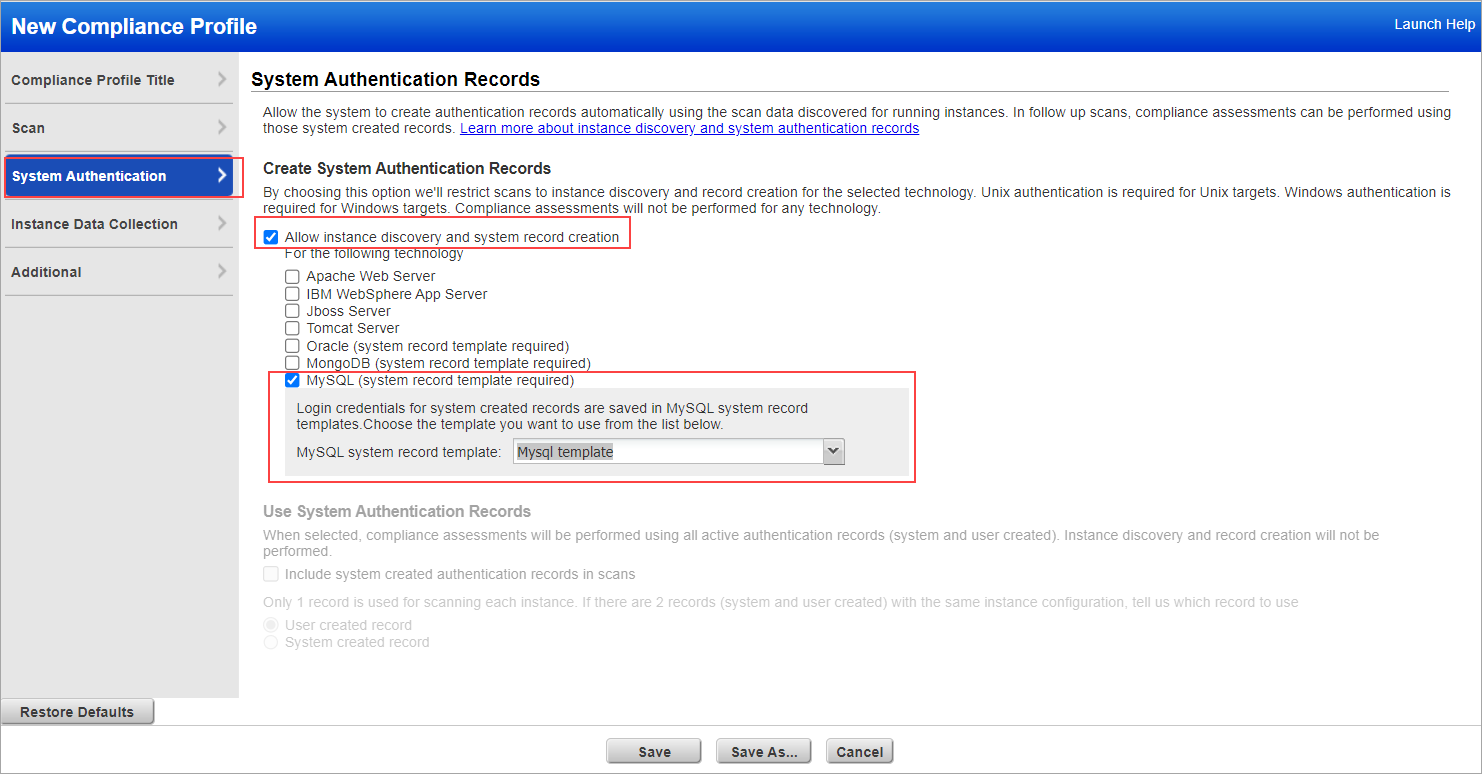Disable Allow instance discovery and system record creation
The width and height of the screenshot is (1482, 774).
click(271, 237)
